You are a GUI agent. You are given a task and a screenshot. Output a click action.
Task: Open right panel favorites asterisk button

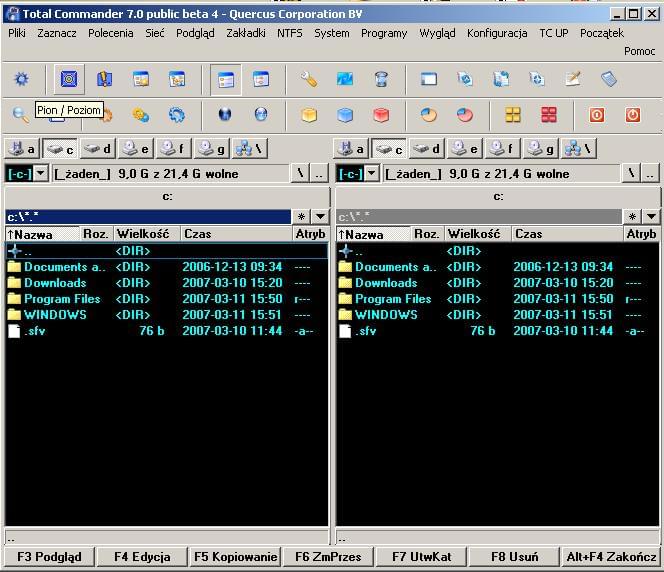click(632, 217)
